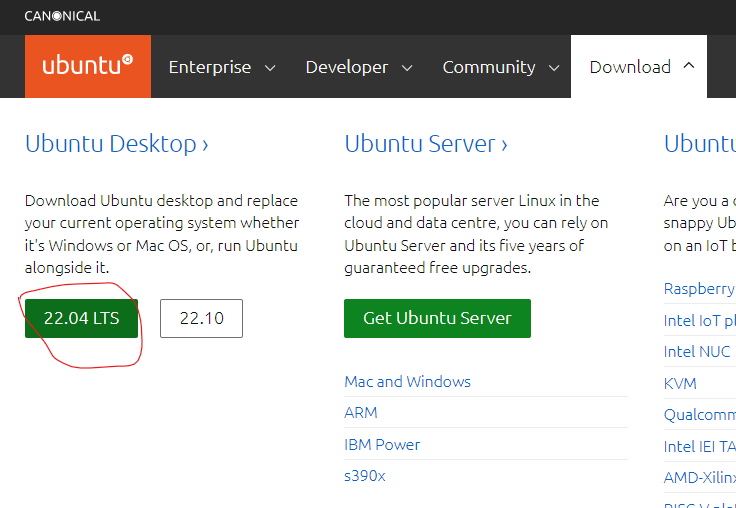Open the KVM link

[x=680, y=384]
